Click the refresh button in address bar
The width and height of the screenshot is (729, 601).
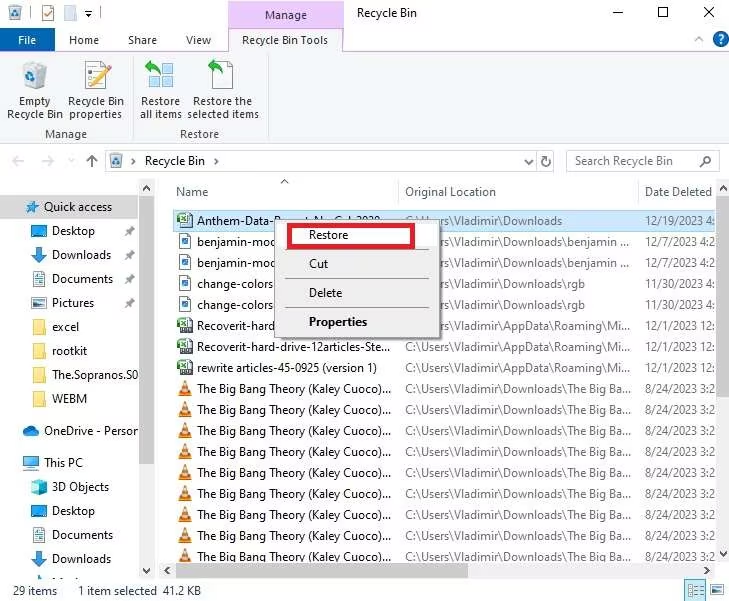[546, 161]
